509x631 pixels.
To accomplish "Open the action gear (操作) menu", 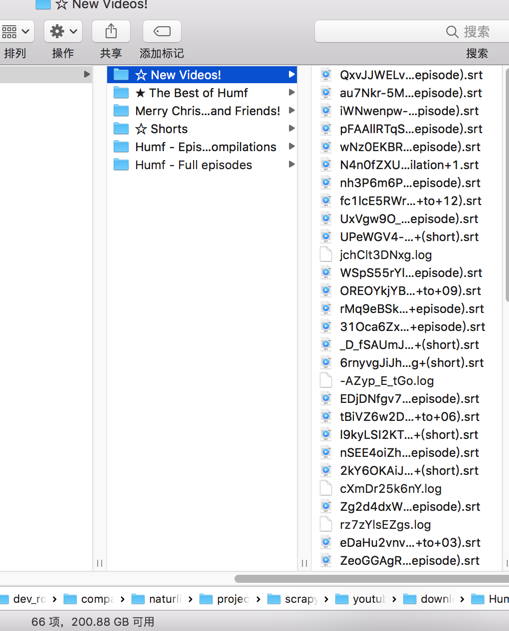I will [63, 31].
